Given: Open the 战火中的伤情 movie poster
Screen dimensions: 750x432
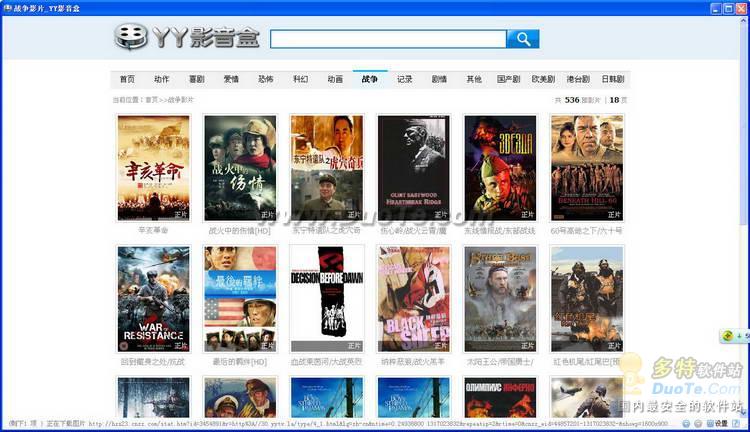Looking at the screenshot, I should tap(240, 168).
